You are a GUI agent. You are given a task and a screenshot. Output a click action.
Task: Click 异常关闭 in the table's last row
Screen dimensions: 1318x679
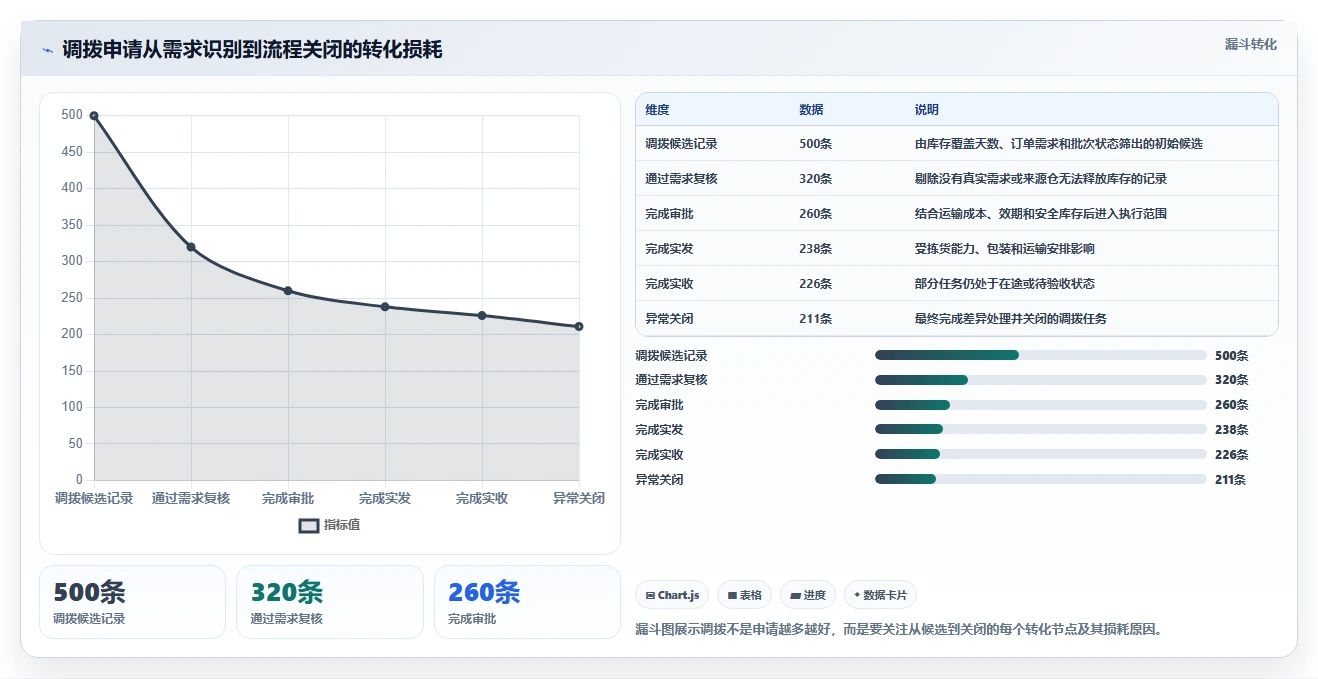669,319
